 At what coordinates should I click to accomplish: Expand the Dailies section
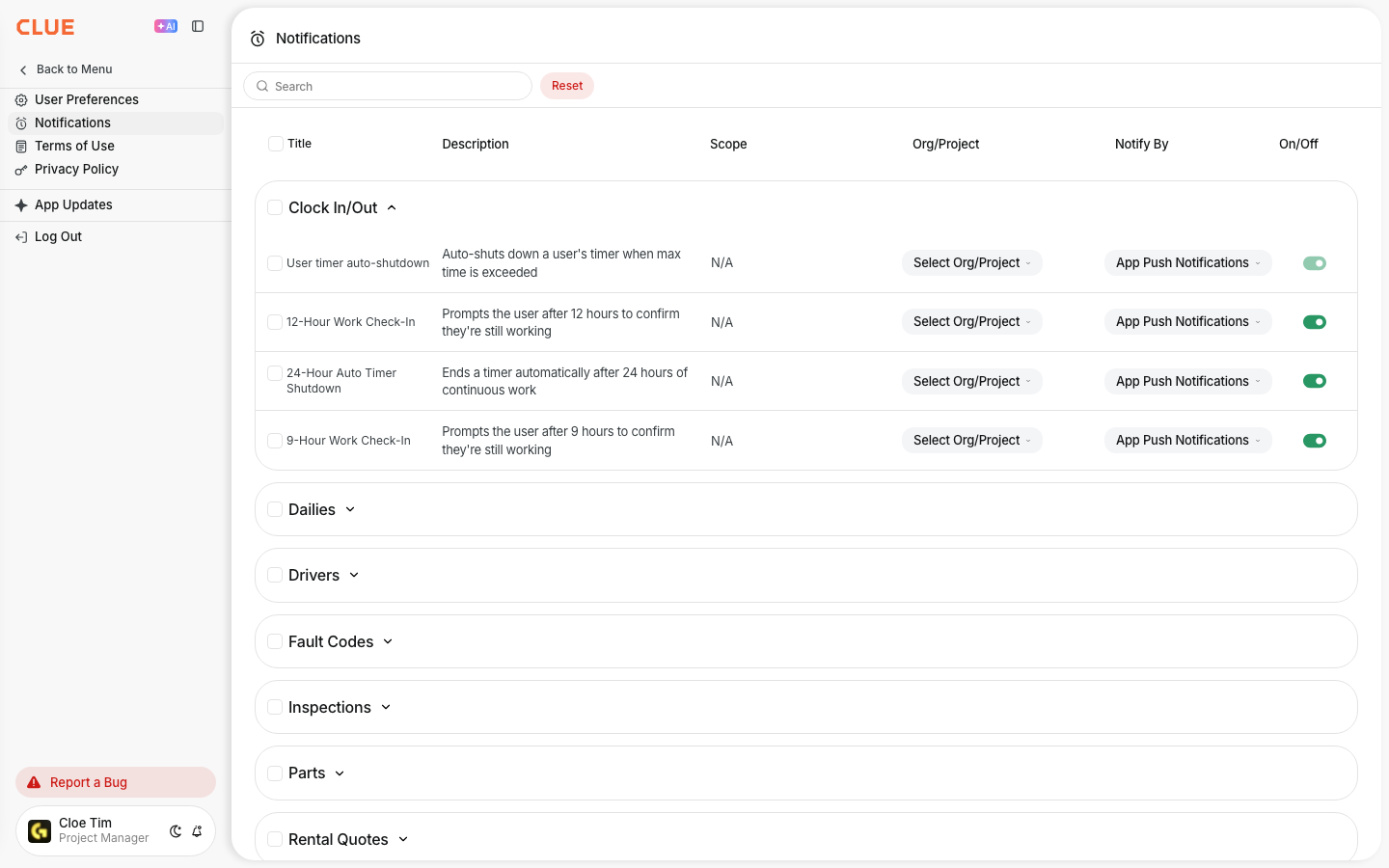pos(322,509)
